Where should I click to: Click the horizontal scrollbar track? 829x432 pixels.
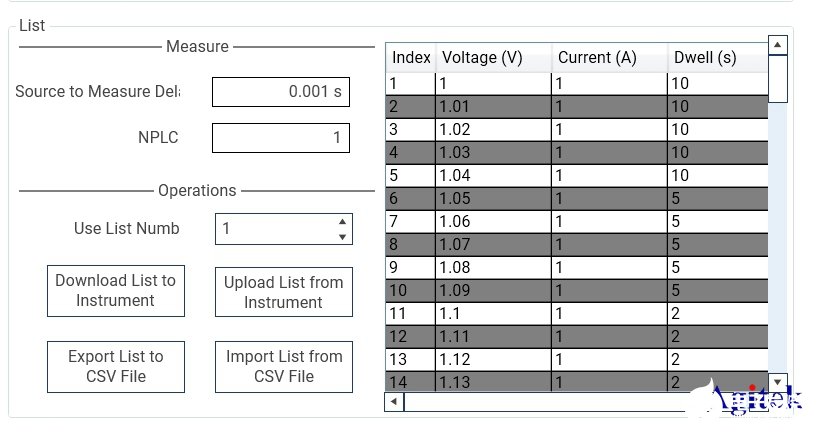tap(545, 402)
